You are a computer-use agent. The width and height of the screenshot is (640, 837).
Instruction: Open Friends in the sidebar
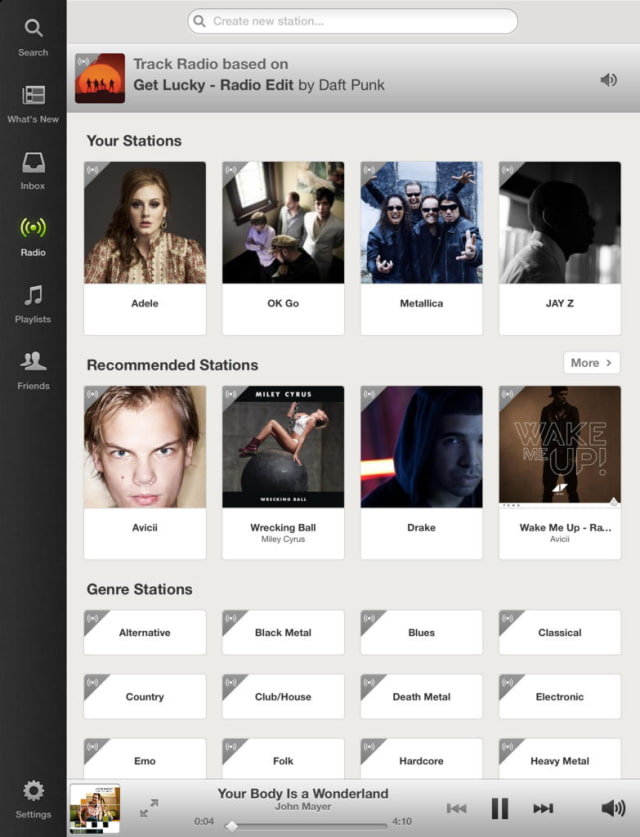tap(33, 371)
